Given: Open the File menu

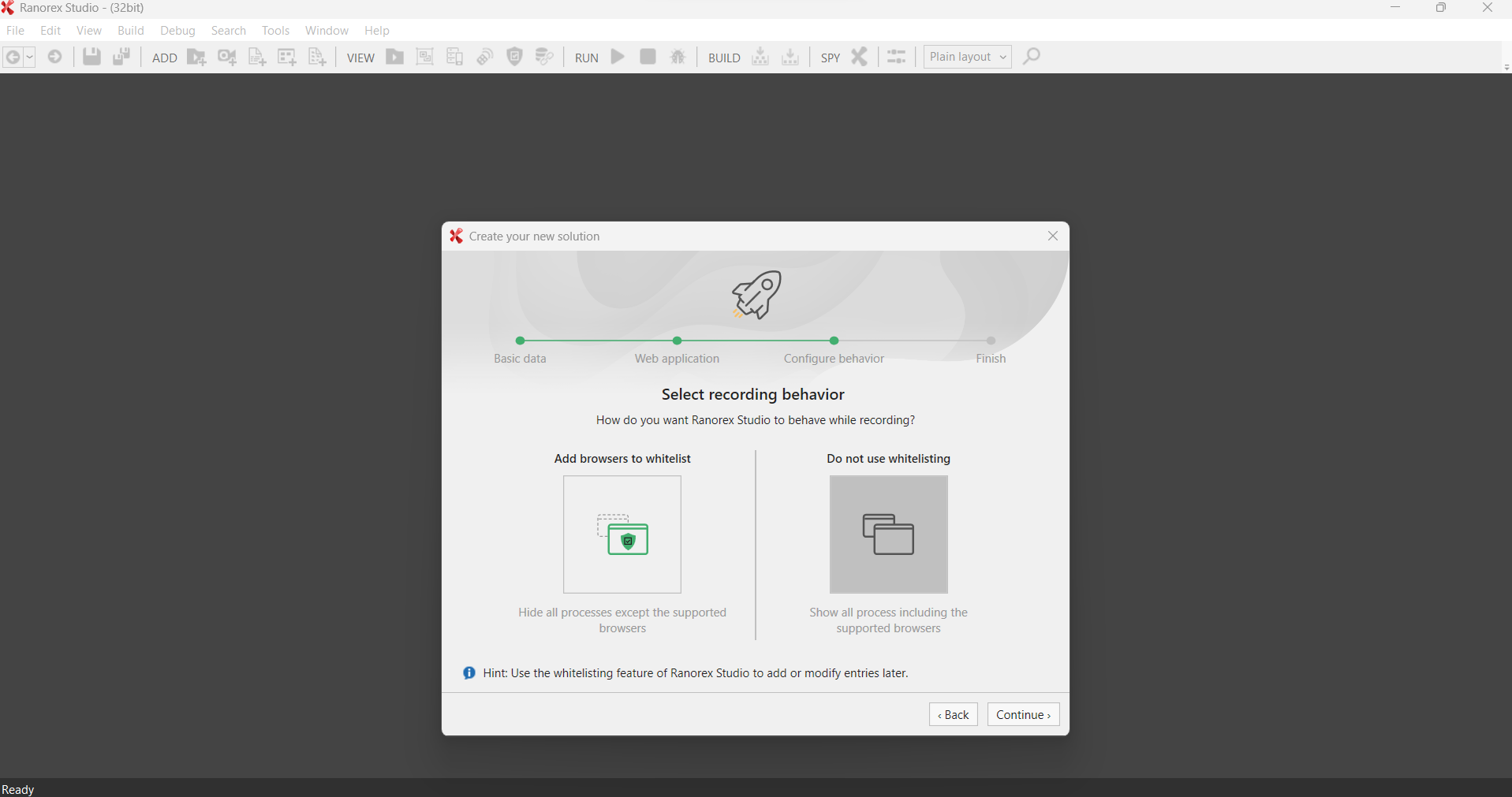Looking at the screenshot, I should (x=16, y=31).
